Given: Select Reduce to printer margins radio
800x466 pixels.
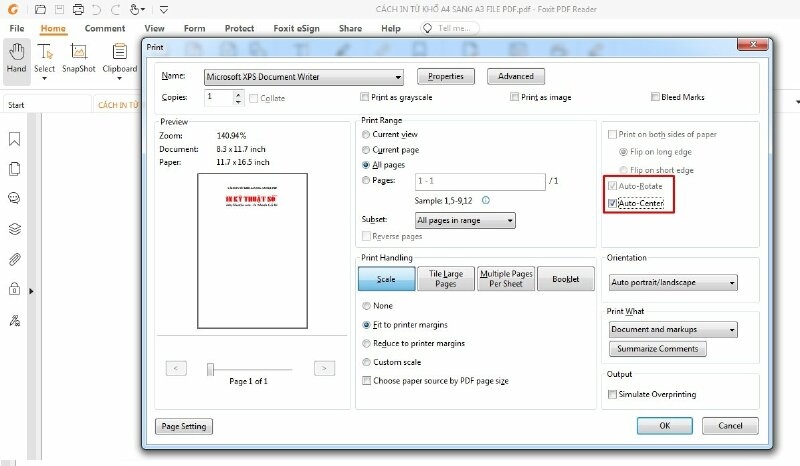Looking at the screenshot, I should click(366, 343).
